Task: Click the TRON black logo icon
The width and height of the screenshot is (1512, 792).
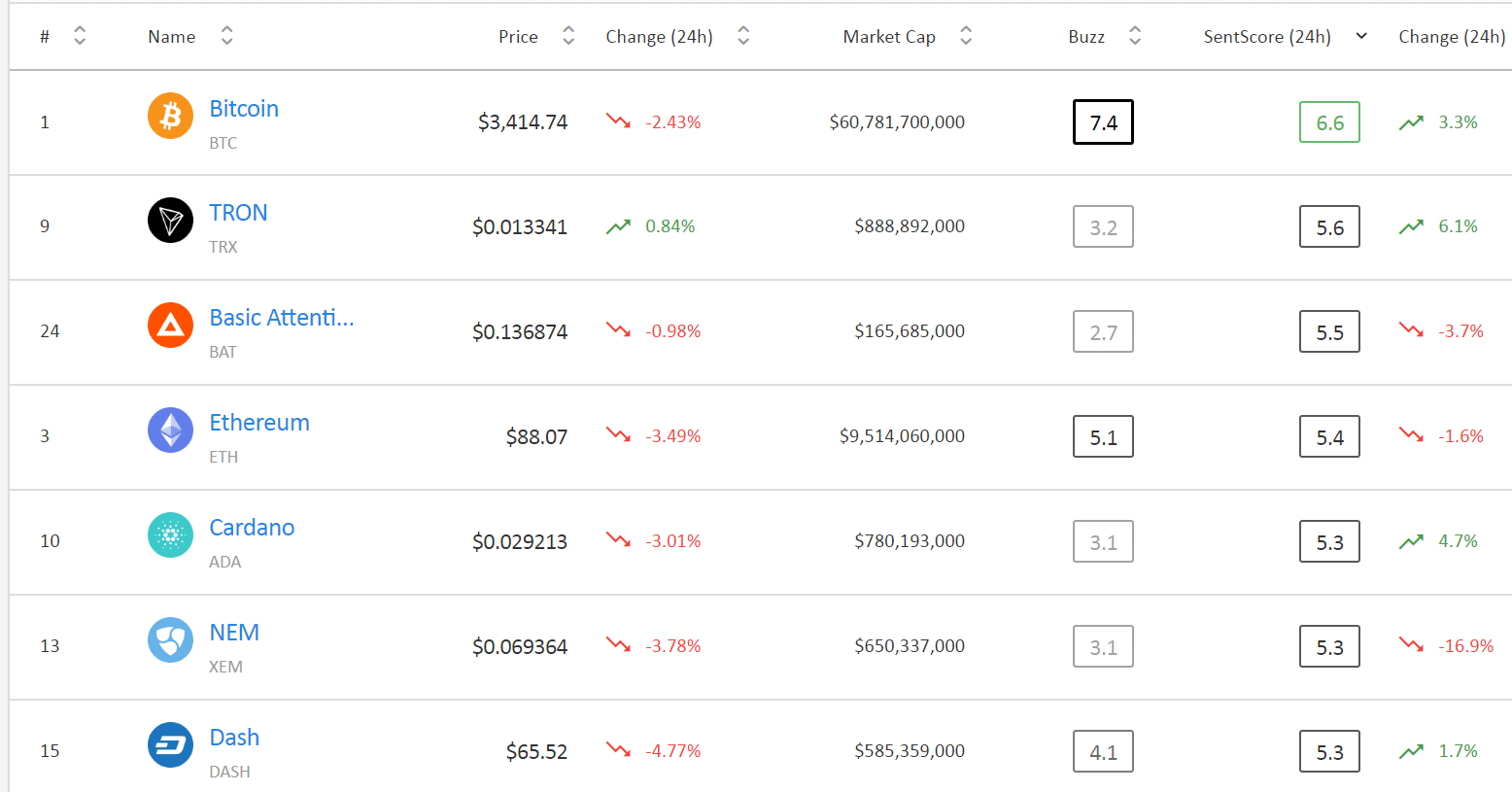Action: (x=170, y=221)
